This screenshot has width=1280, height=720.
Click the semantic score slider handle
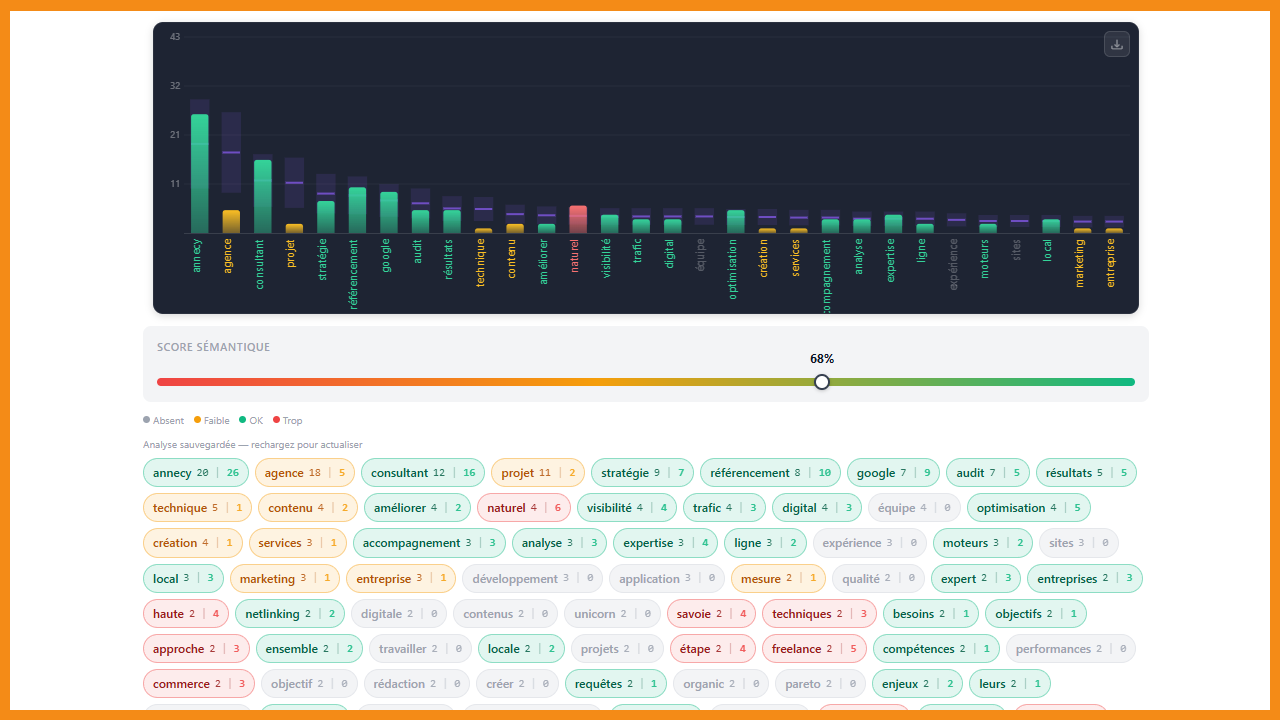point(822,382)
